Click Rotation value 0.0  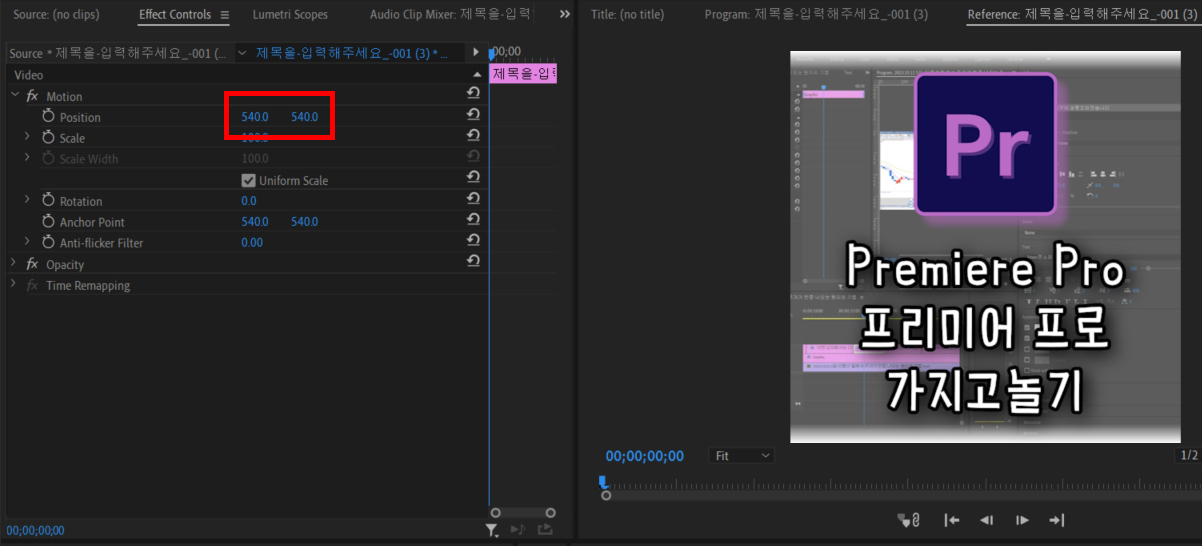[249, 201]
